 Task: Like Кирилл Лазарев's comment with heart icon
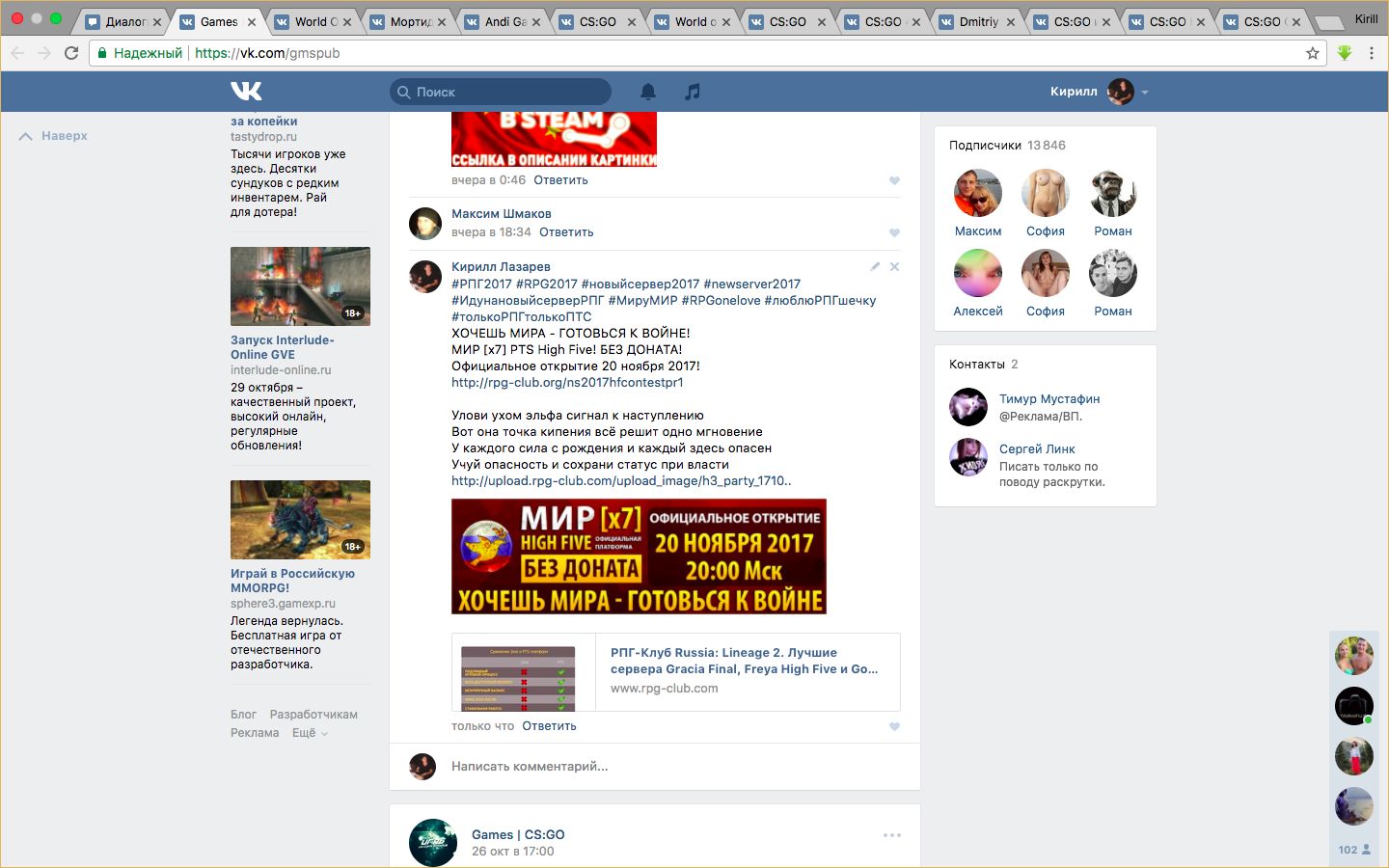point(894,727)
